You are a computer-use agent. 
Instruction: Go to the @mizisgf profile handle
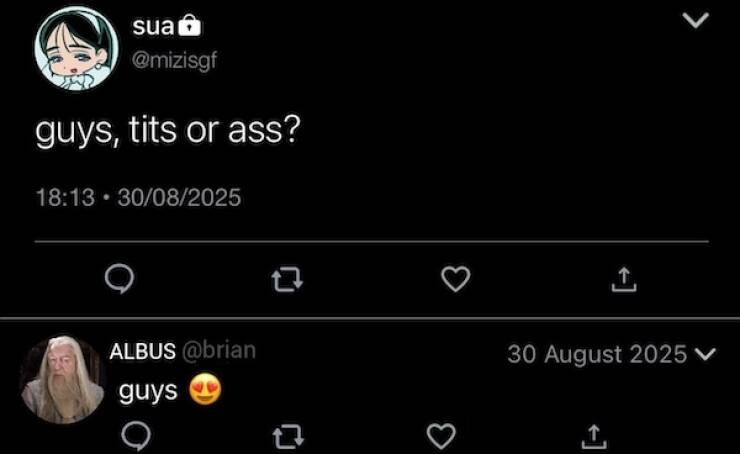point(174,59)
